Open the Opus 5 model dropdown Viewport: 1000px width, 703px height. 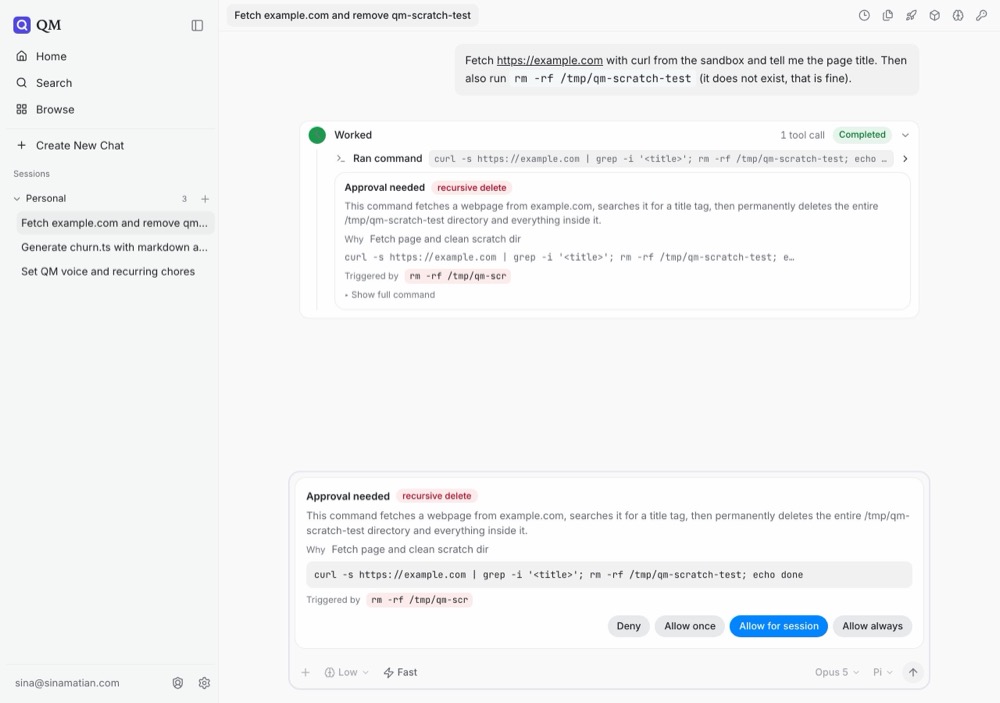click(837, 672)
